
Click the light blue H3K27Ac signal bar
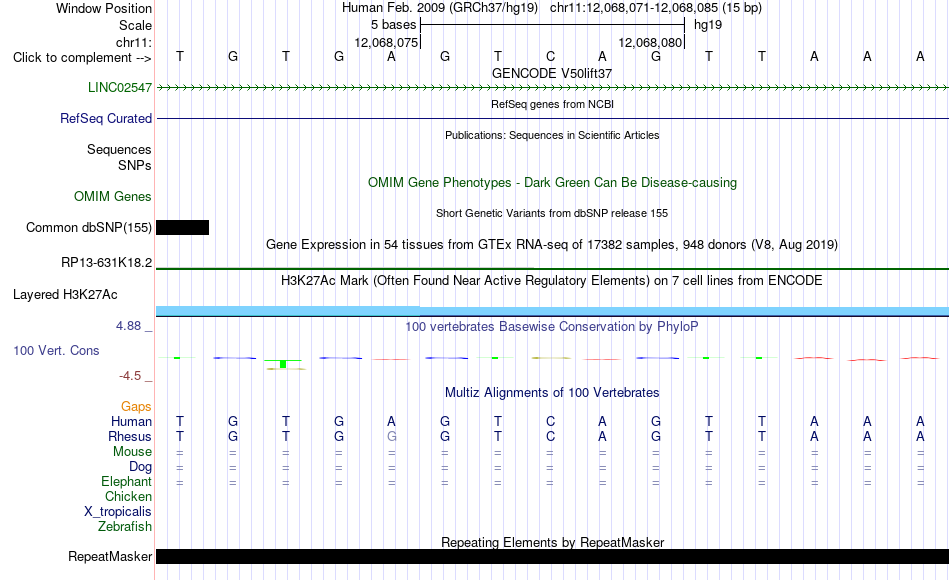552,311
